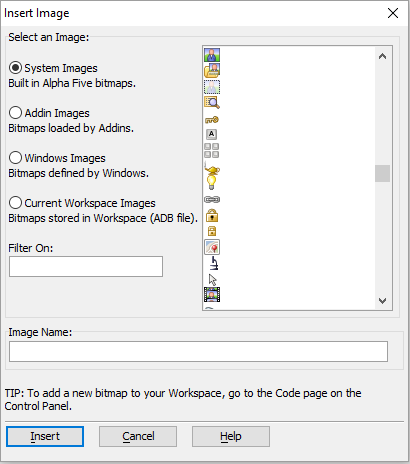The width and height of the screenshot is (410, 464).
Task: Choose the genie lamp icon
Action: (212, 169)
